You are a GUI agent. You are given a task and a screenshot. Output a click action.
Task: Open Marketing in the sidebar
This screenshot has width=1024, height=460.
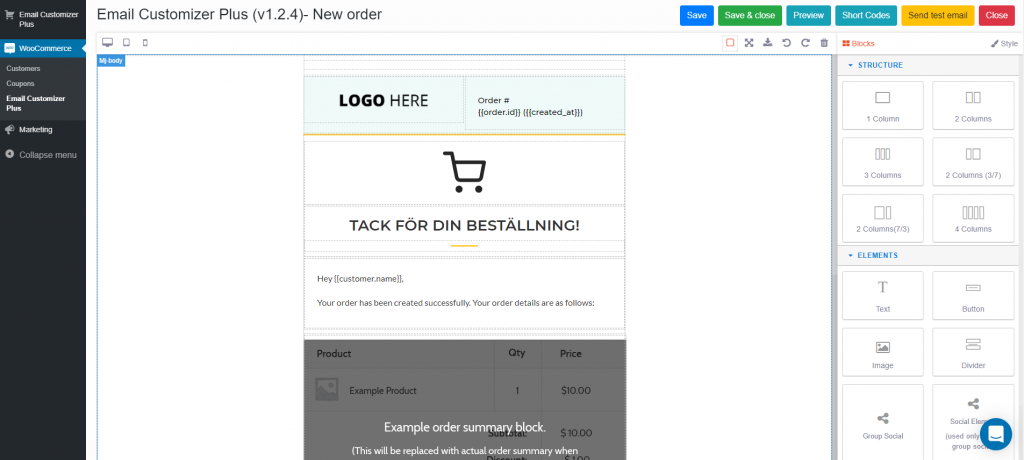[x=35, y=129]
